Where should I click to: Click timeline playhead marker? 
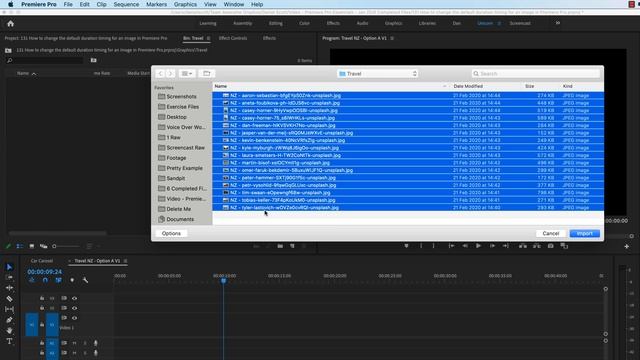click(x=223, y=281)
